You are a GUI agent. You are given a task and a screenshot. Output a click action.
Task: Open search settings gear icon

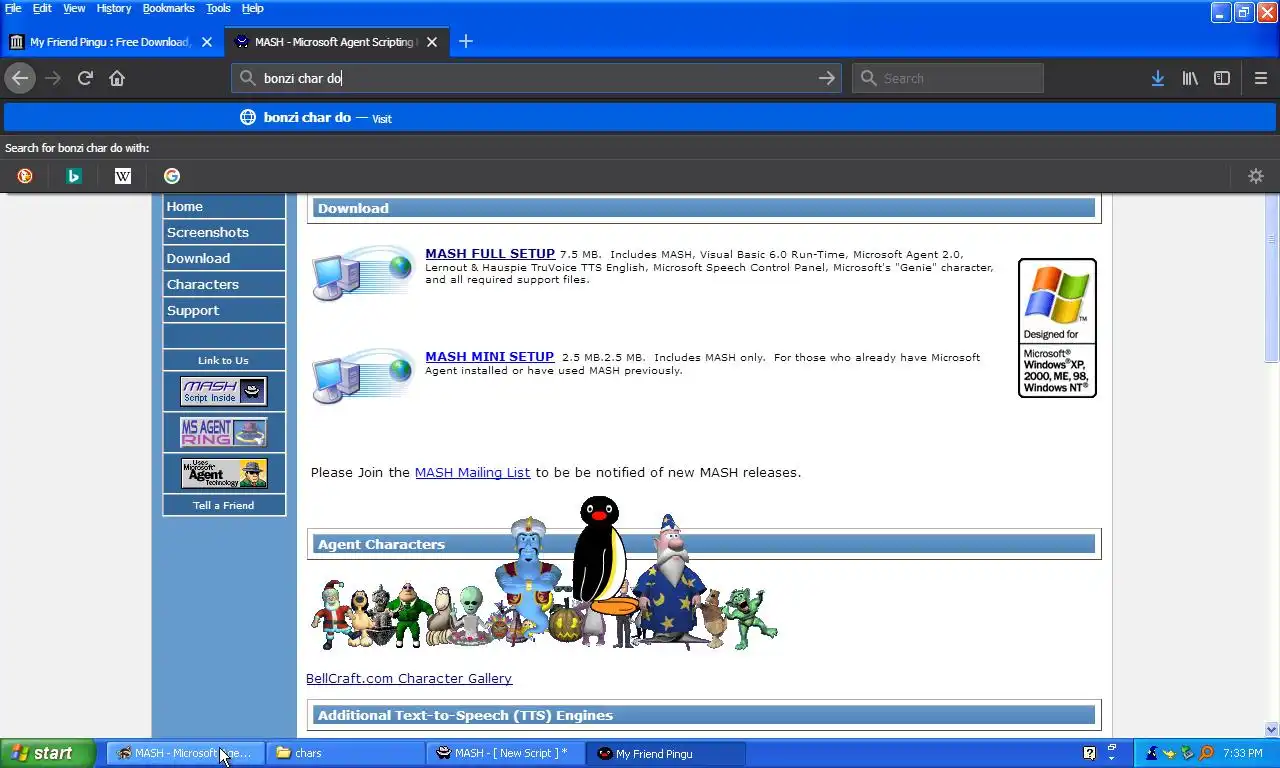(x=1256, y=176)
